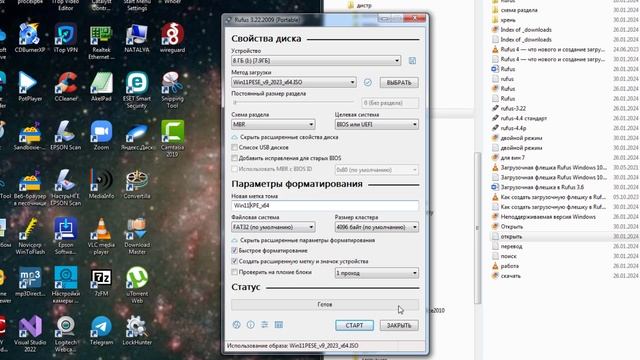Collapse Скрыть расширенные параметры форматирования
640x360 pixels.
(x=303, y=240)
